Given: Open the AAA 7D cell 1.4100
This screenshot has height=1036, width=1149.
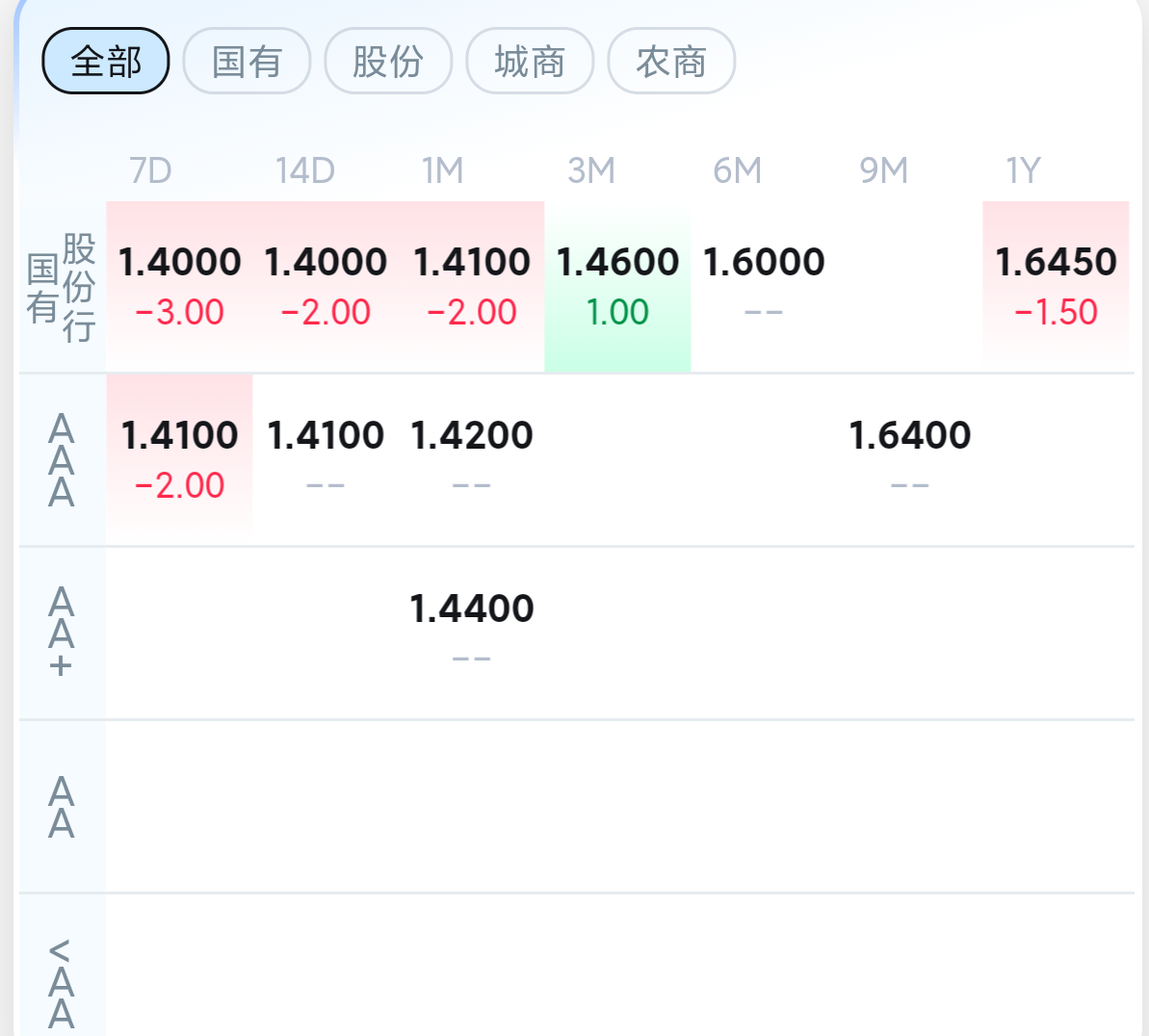Looking at the screenshot, I should pos(179,460).
